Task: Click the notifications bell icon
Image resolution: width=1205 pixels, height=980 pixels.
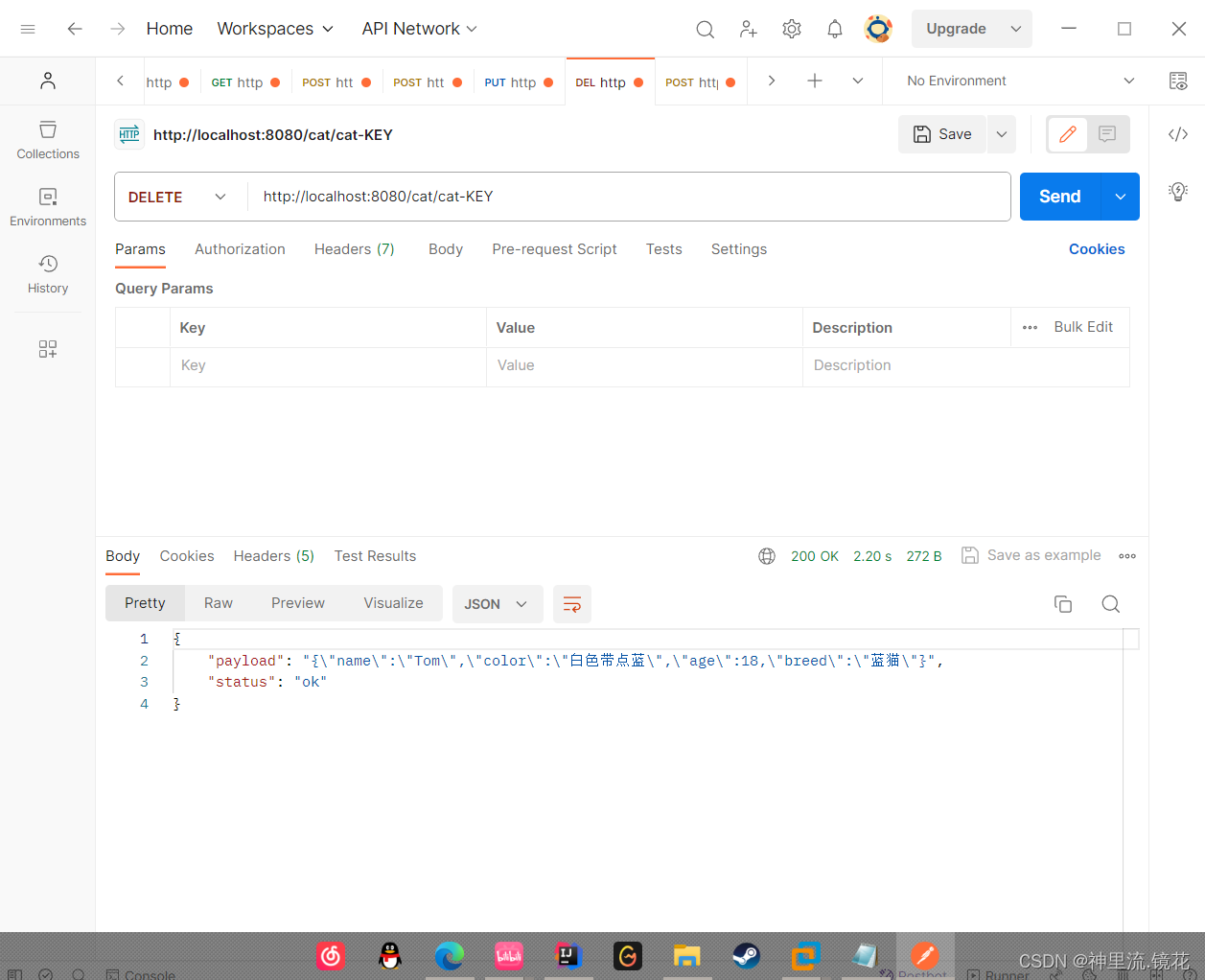Action: pos(835,29)
